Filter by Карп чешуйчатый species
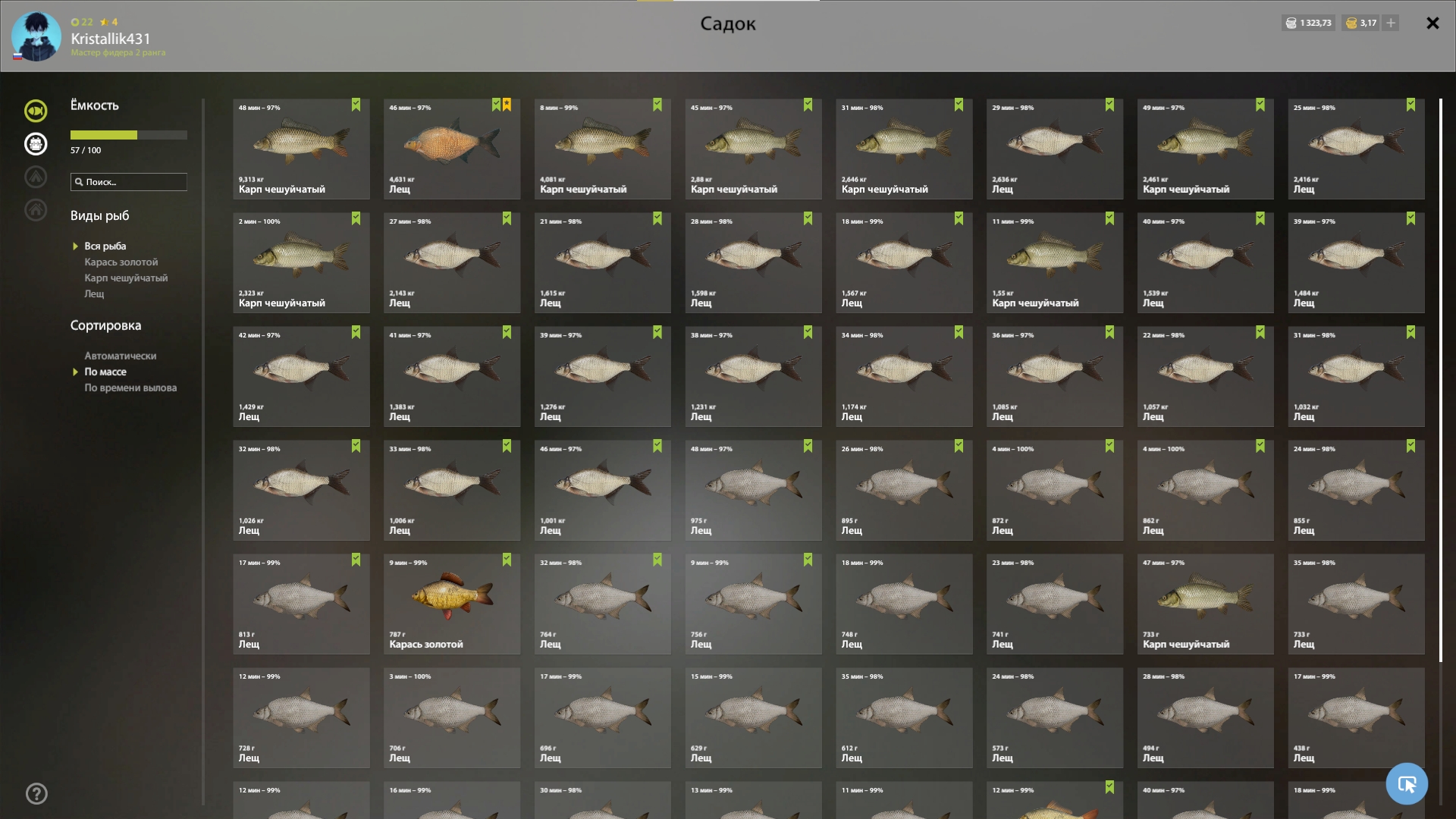Viewport: 1456px width, 819px height. pyautogui.click(x=126, y=278)
